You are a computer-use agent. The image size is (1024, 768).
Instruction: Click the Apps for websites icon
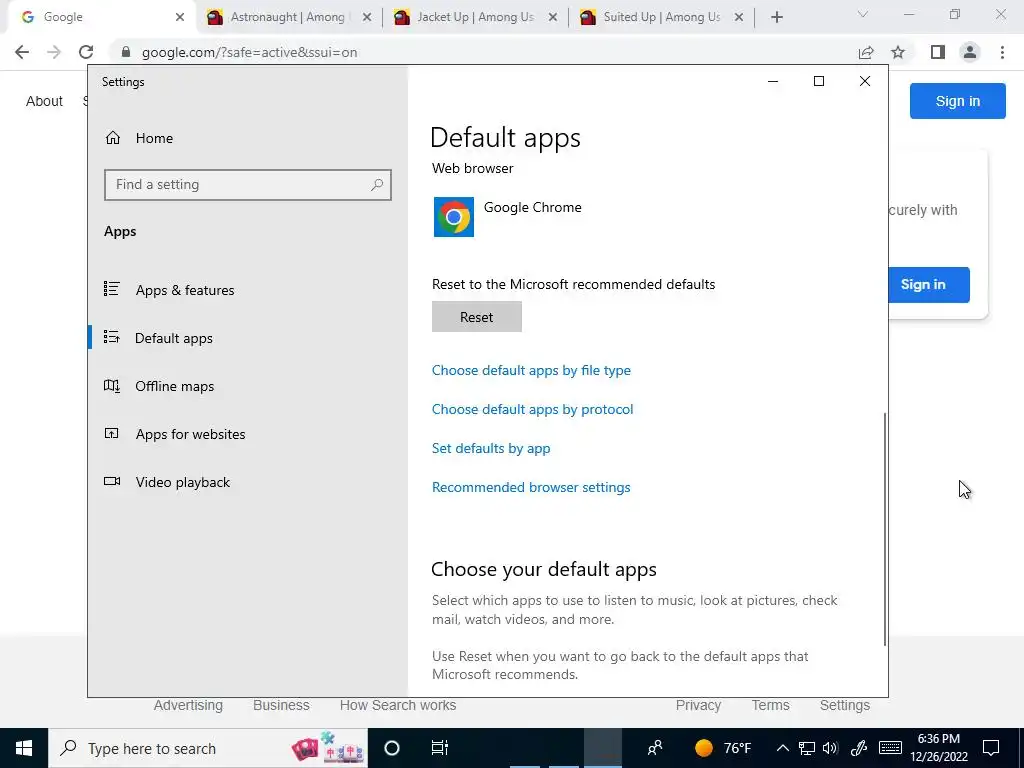(112, 433)
